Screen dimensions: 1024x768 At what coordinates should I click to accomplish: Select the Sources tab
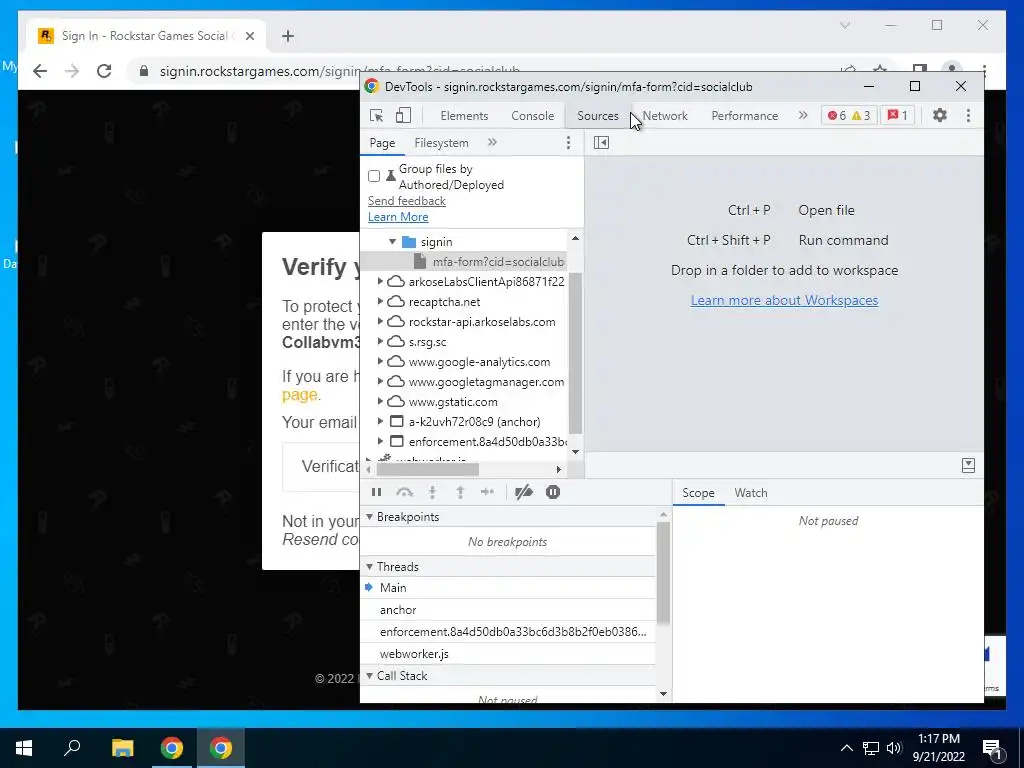pyautogui.click(x=598, y=116)
